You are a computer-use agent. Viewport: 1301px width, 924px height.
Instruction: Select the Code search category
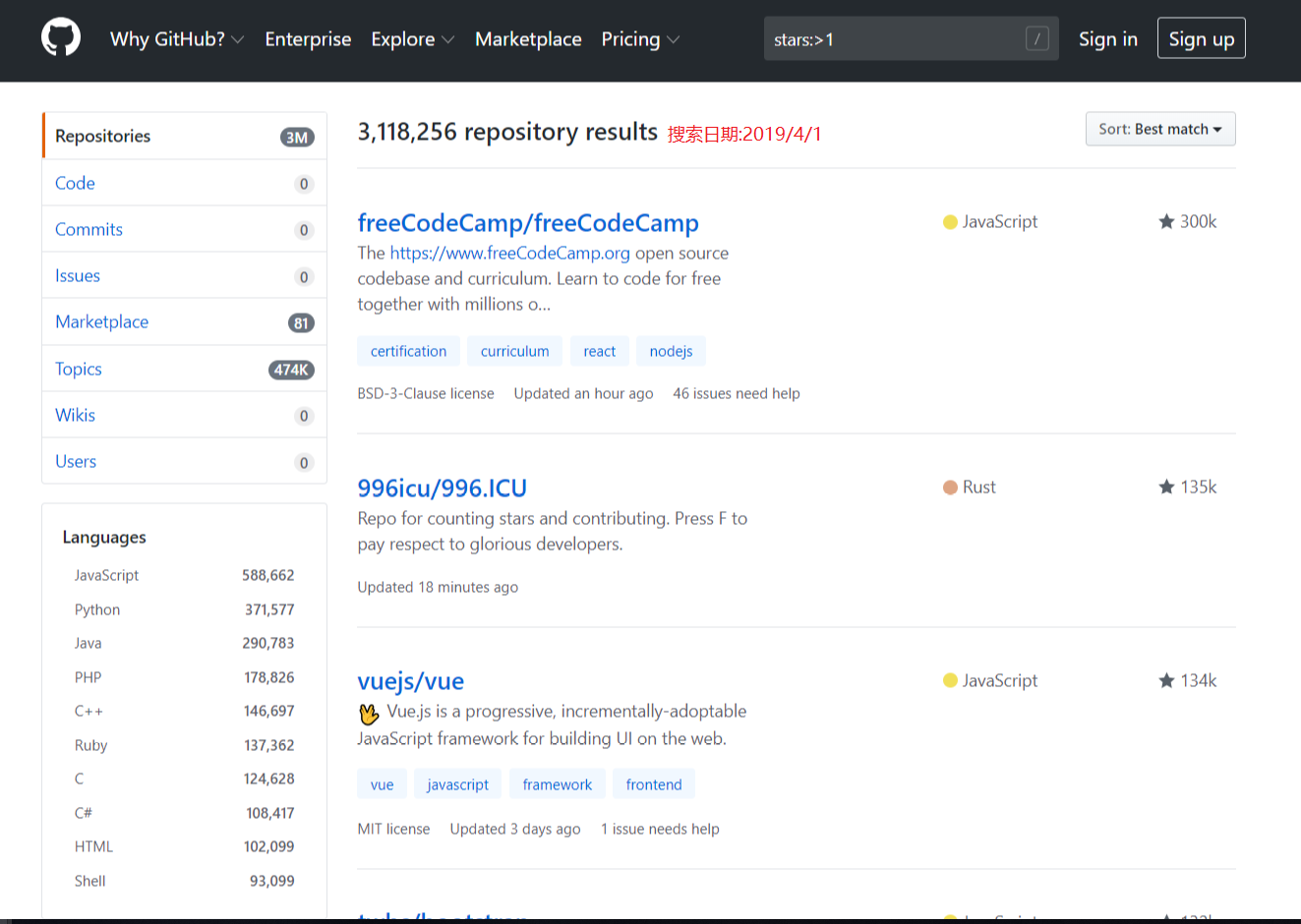(x=185, y=183)
